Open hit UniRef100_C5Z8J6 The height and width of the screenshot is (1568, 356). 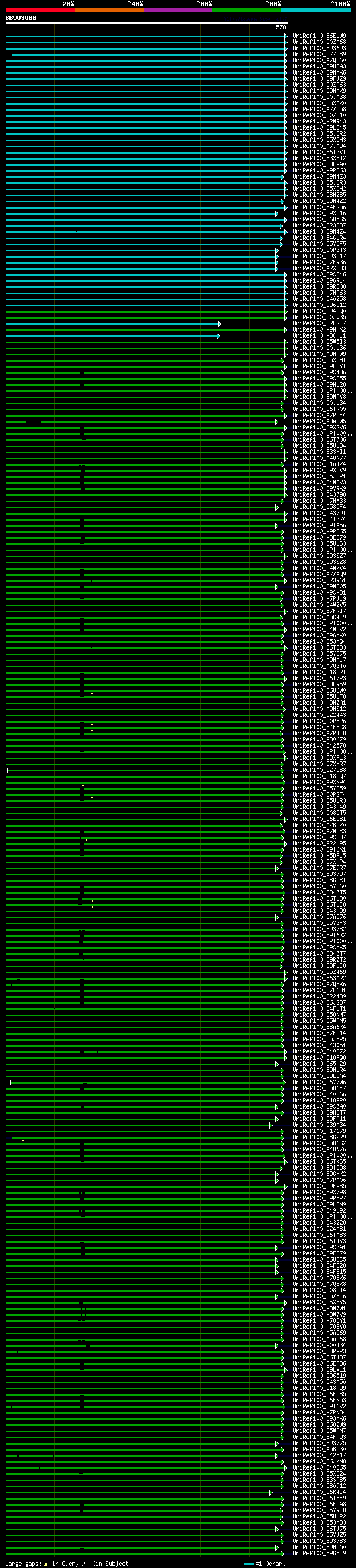[x=319, y=1296]
